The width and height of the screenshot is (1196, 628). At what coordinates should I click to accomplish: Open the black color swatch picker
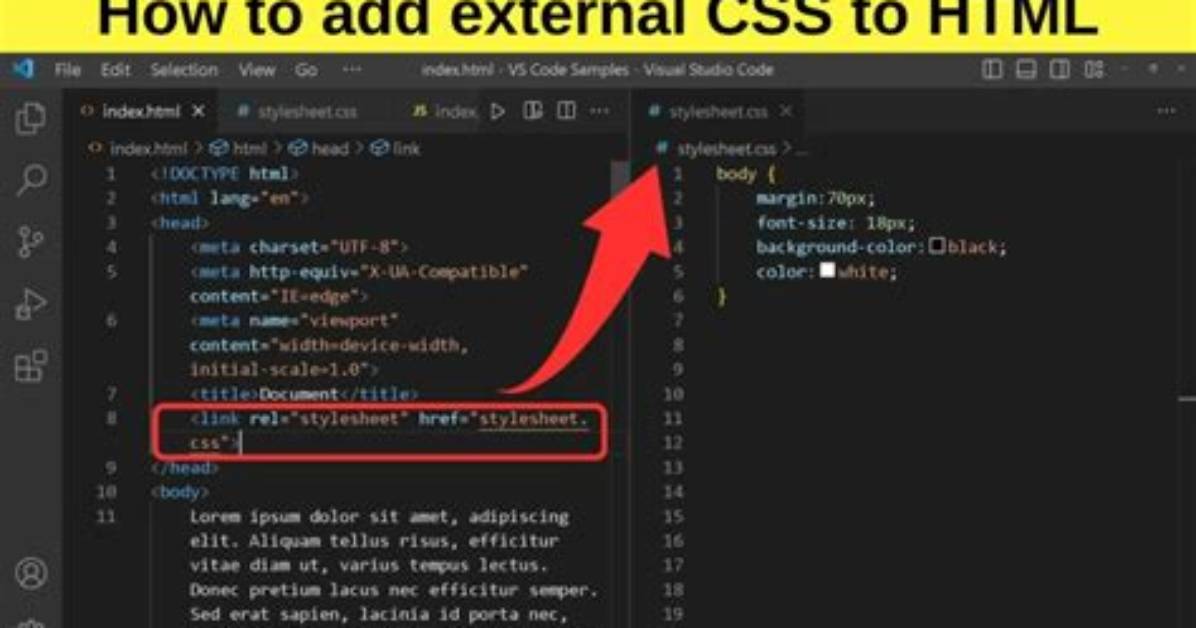coord(937,246)
